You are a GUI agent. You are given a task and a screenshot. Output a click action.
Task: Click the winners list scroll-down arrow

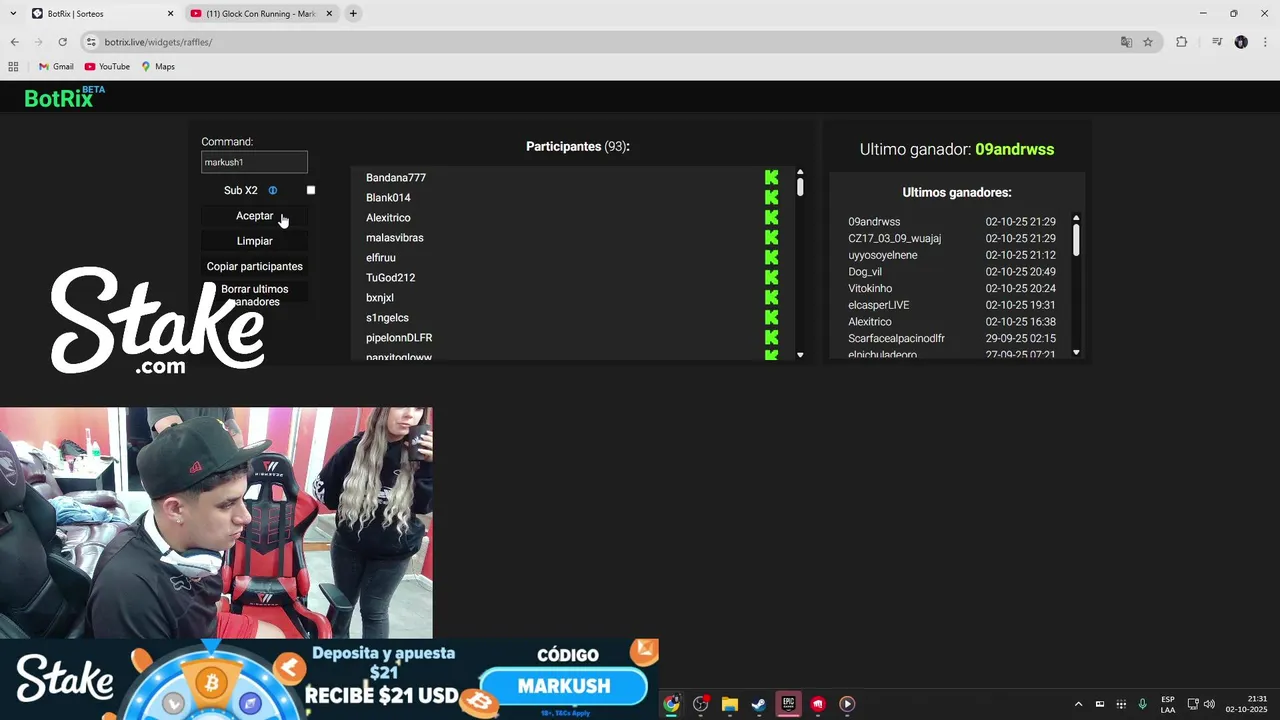[1076, 352]
